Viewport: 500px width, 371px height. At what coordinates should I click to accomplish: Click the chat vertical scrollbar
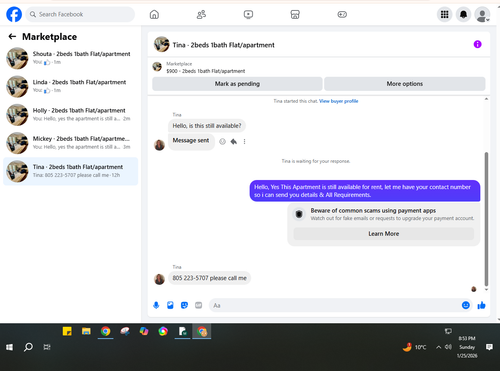pyautogui.click(x=486, y=219)
